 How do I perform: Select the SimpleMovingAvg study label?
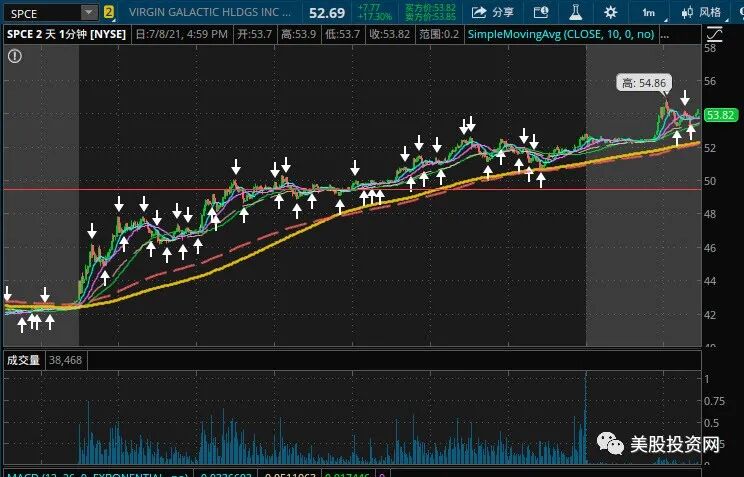(x=561, y=34)
